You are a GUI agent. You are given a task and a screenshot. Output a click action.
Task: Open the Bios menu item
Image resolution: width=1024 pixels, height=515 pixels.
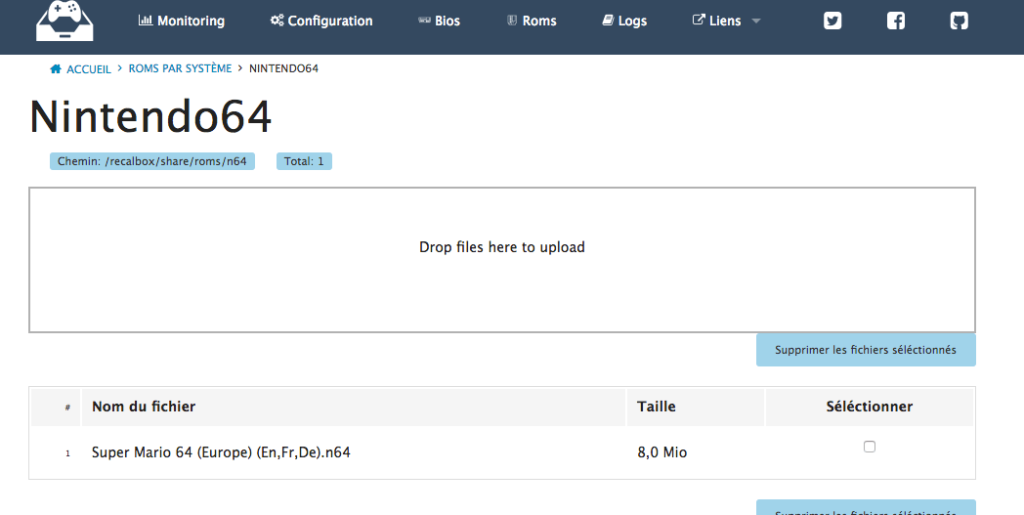click(x=438, y=21)
